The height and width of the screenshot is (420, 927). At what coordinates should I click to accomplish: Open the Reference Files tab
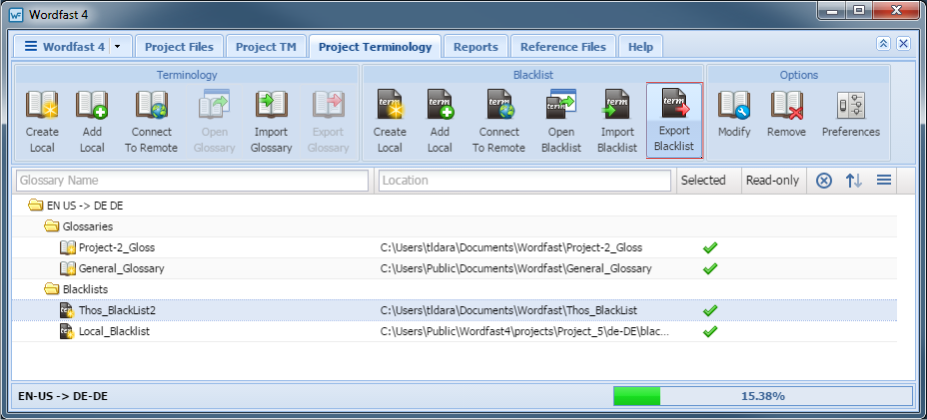(x=563, y=47)
